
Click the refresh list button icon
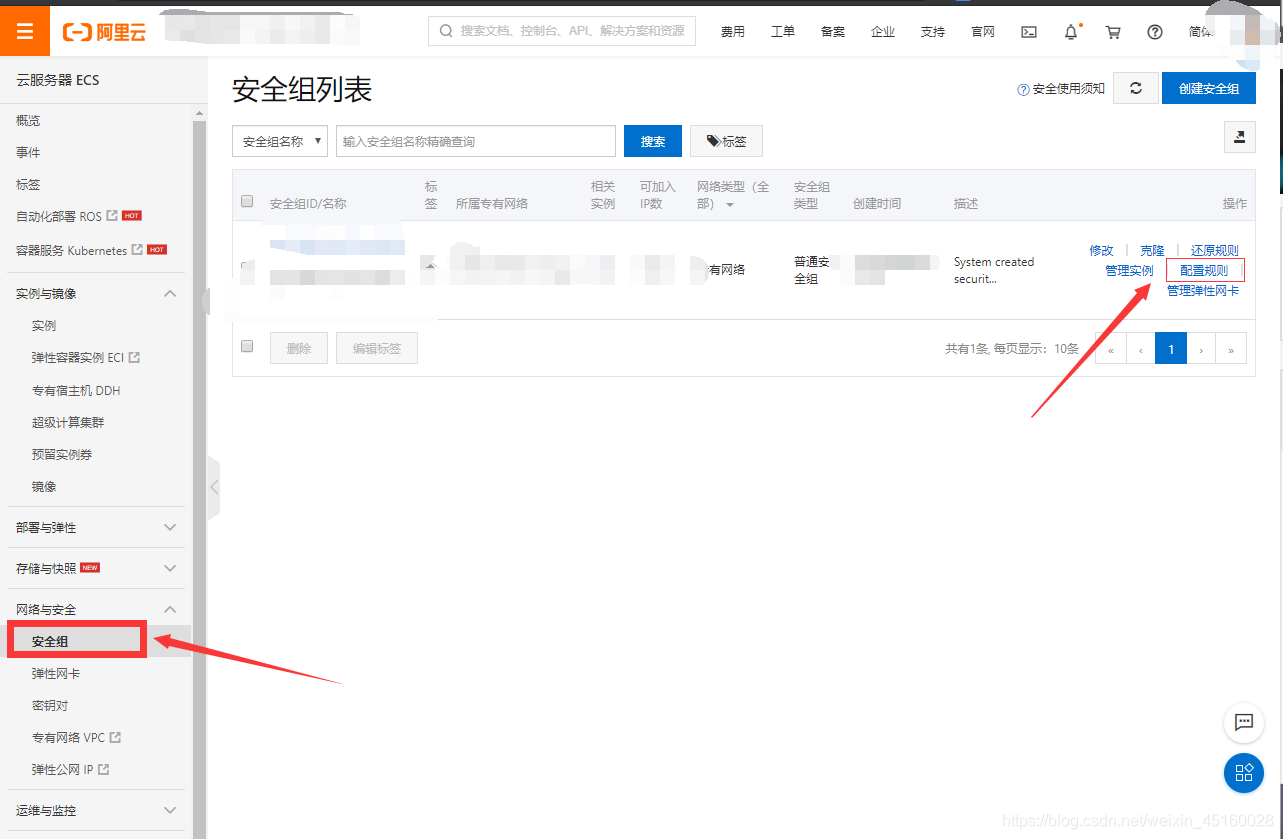1136,88
